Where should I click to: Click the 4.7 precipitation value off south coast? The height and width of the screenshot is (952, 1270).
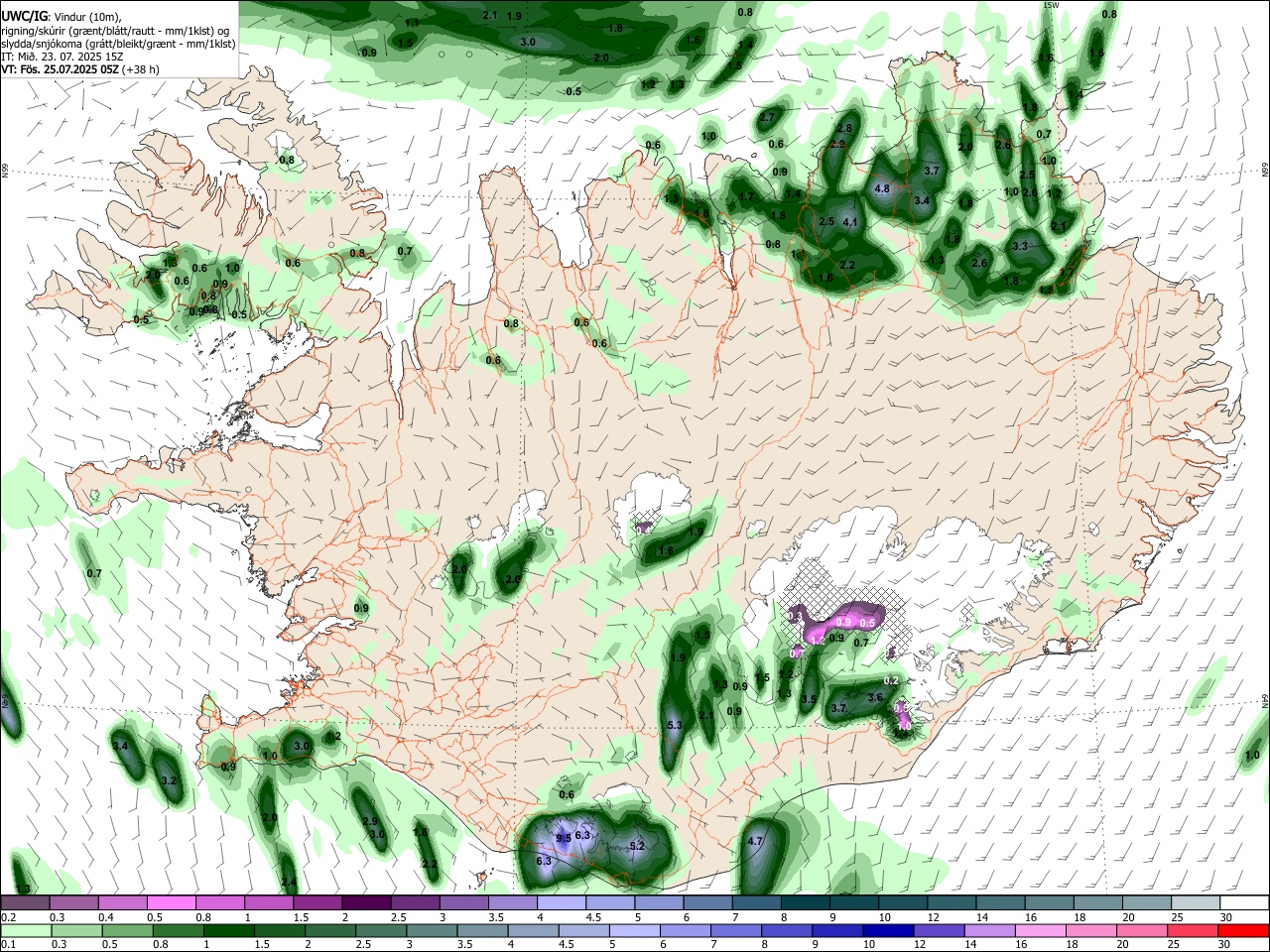click(x=754, y=842)
